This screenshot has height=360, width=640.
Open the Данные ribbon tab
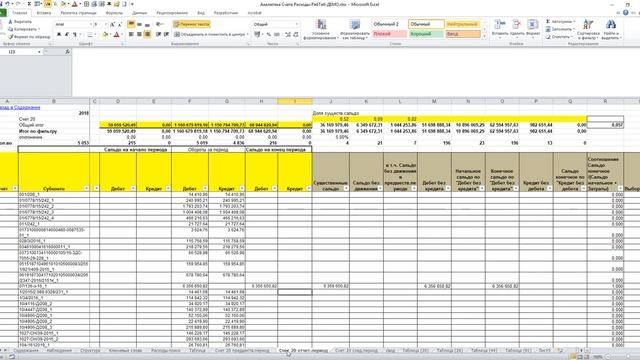click(x=140, y=13)
